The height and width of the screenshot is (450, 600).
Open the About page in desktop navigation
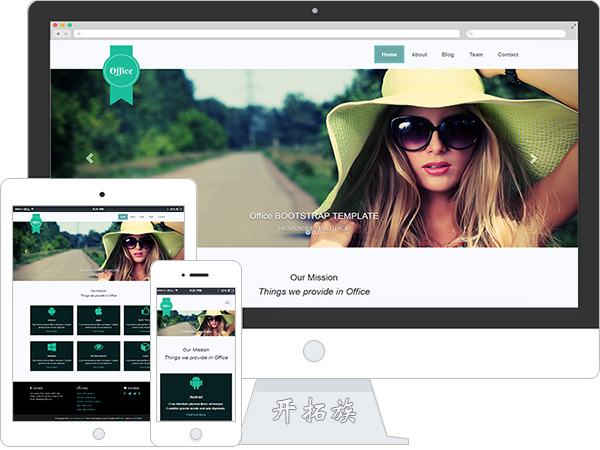419,55
